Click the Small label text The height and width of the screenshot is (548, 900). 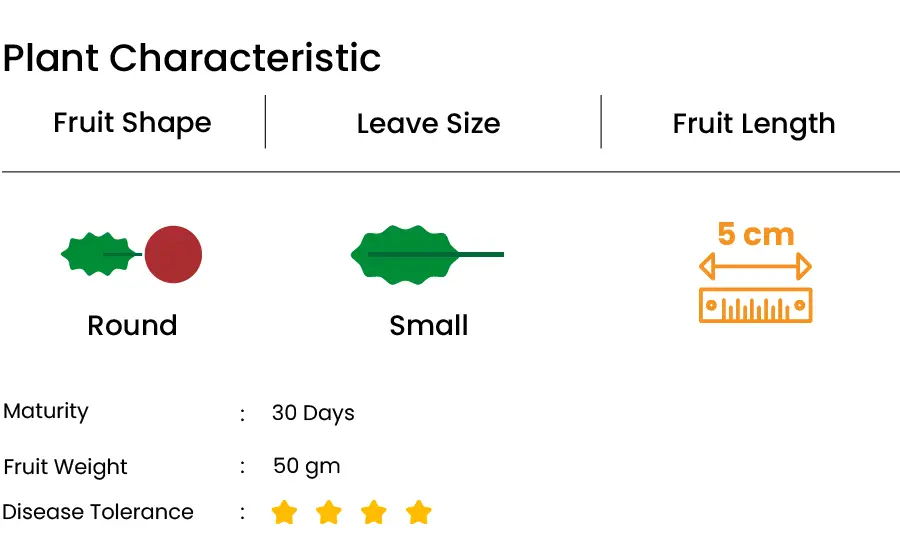pos(429,325)
